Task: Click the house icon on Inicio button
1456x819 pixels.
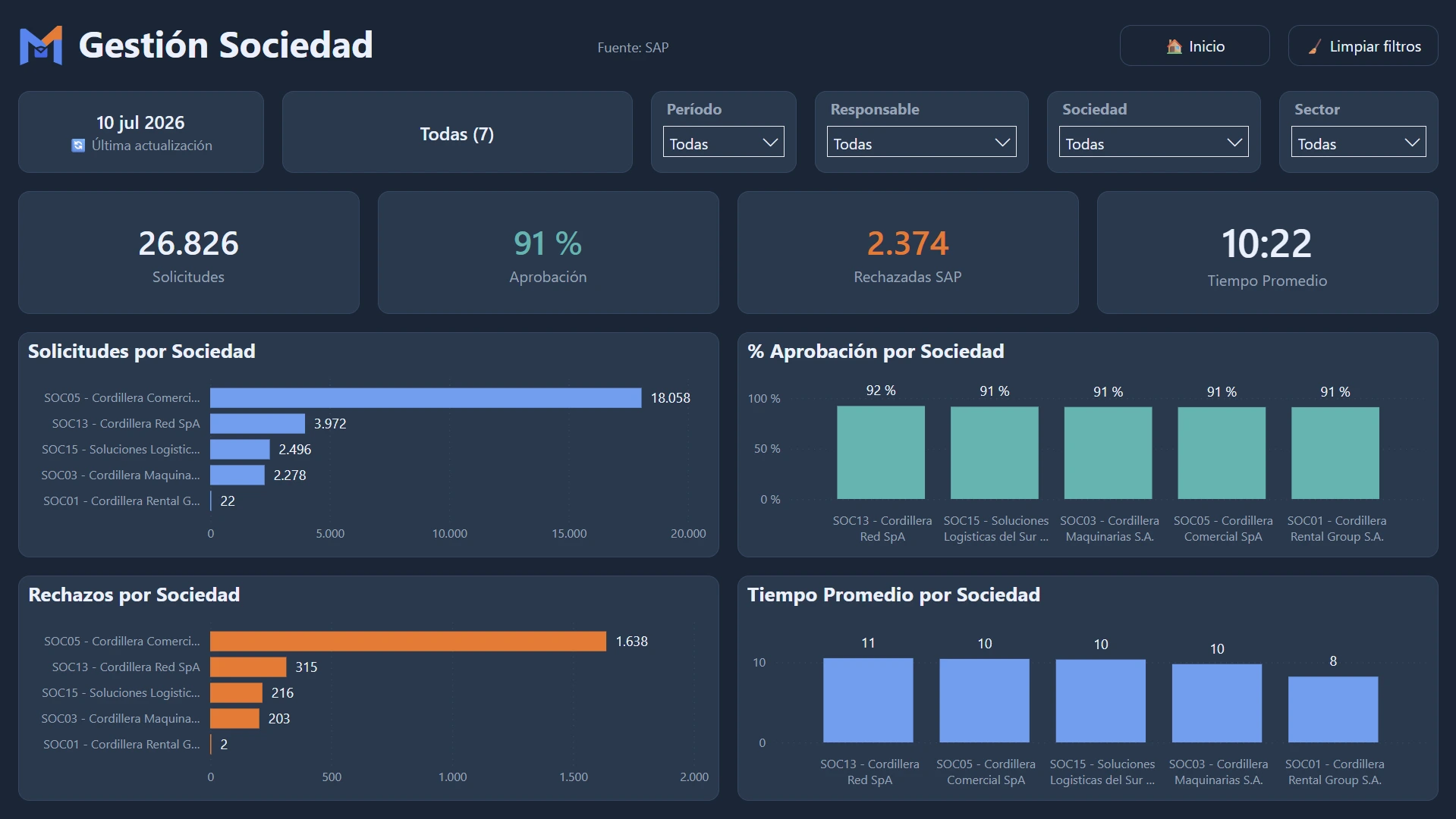Action: pyautogui.click(x=1174, y=46)
